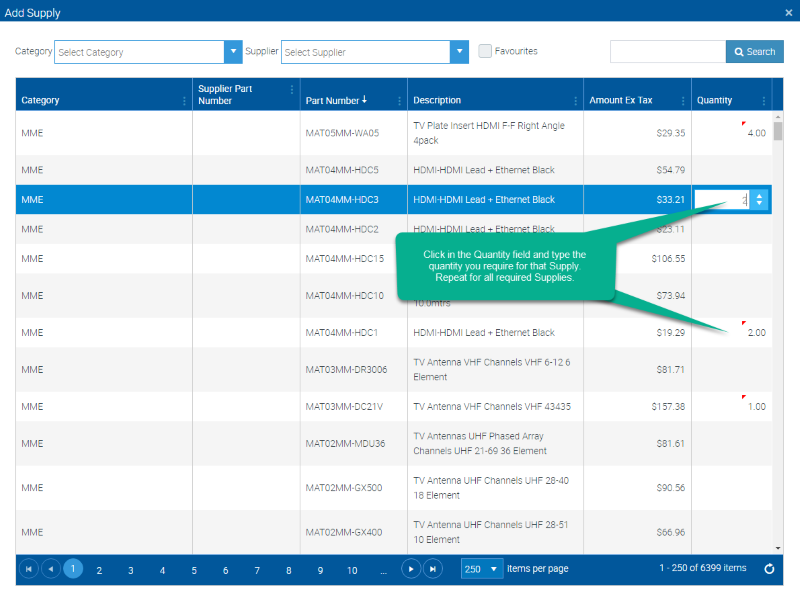Click the quantity stepper arrows for MAT04MM-HDC3
The width and height of the screenshot is (800, 590).
[759, 200]
